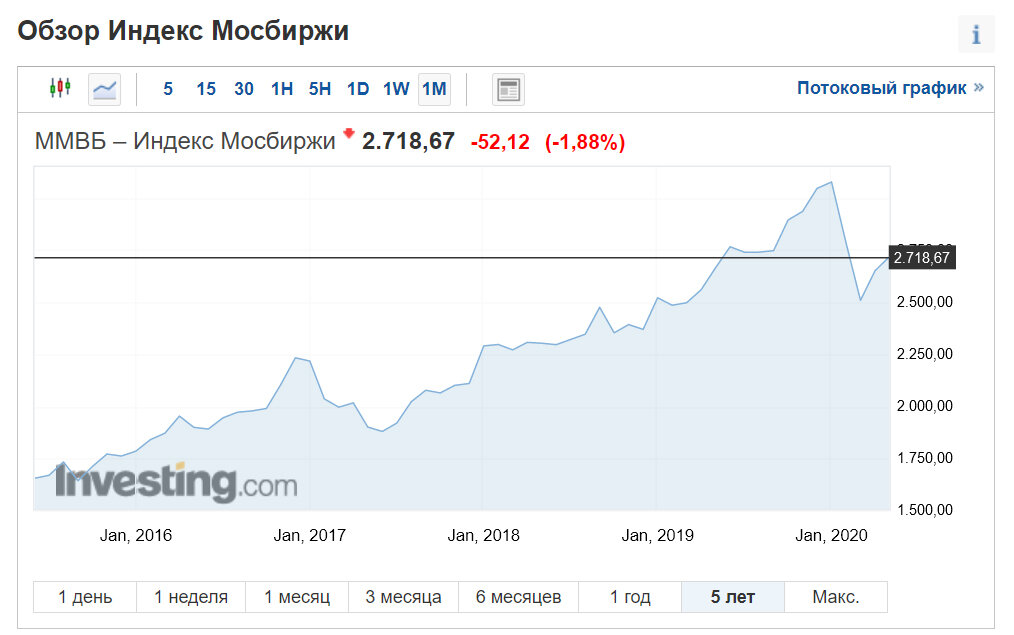Click the red down-arrow beside the index price
The width and height of the screenshot is (1014, 635).
point(350,136)
